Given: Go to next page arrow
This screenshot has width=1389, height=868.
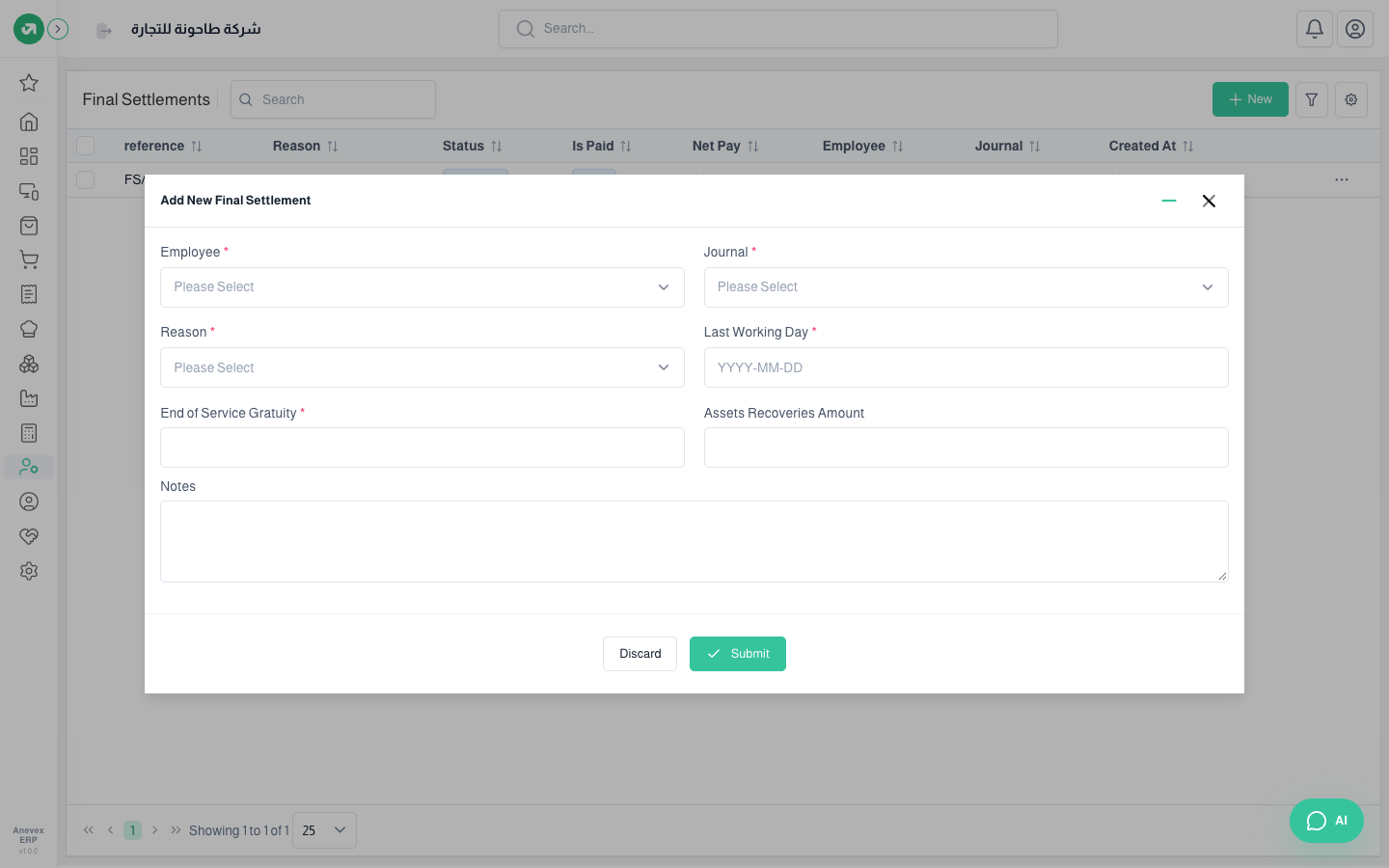Looking at the screenshot, I should (154, 830).
